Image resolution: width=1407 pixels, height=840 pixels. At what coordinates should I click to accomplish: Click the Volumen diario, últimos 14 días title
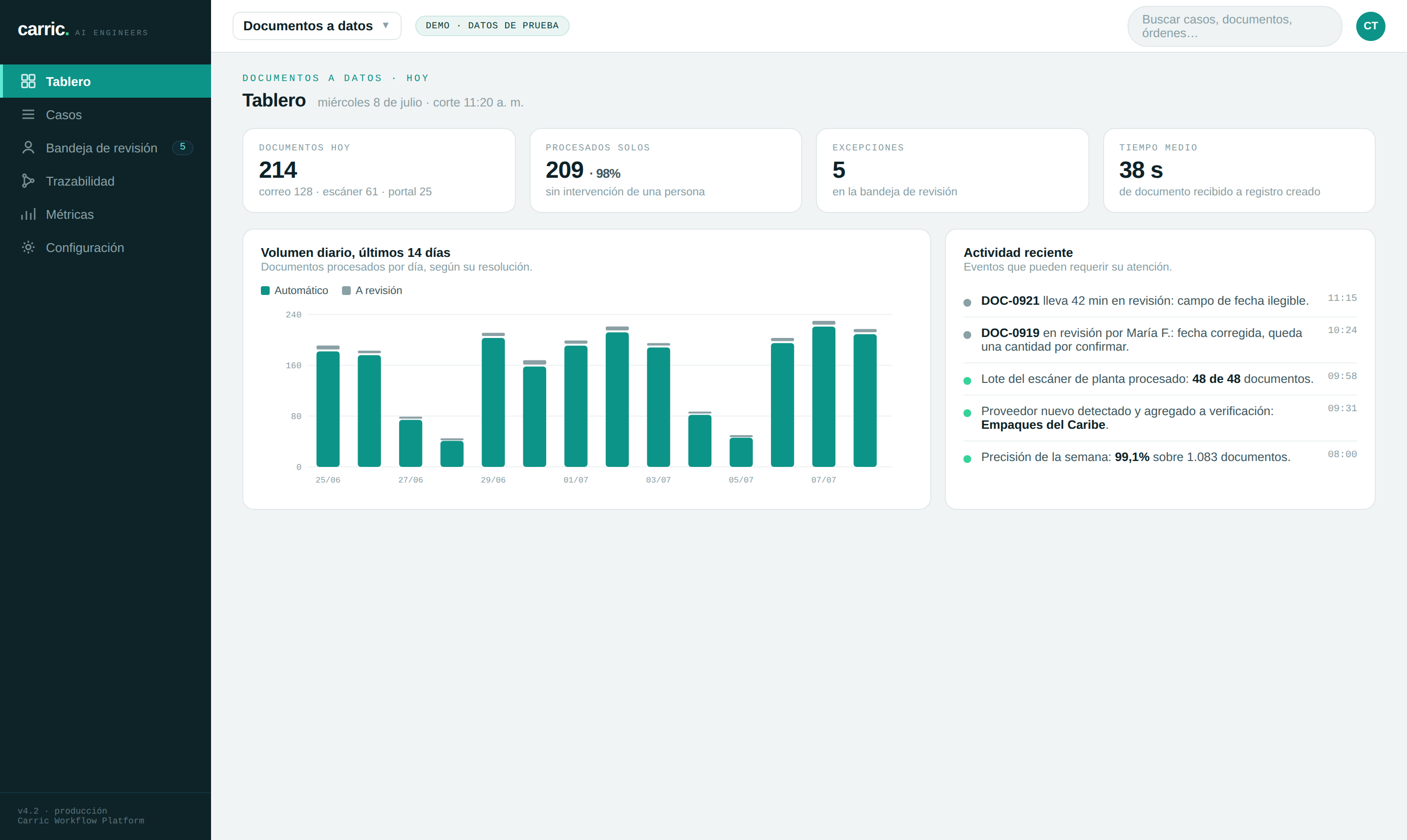coord(355,252)
